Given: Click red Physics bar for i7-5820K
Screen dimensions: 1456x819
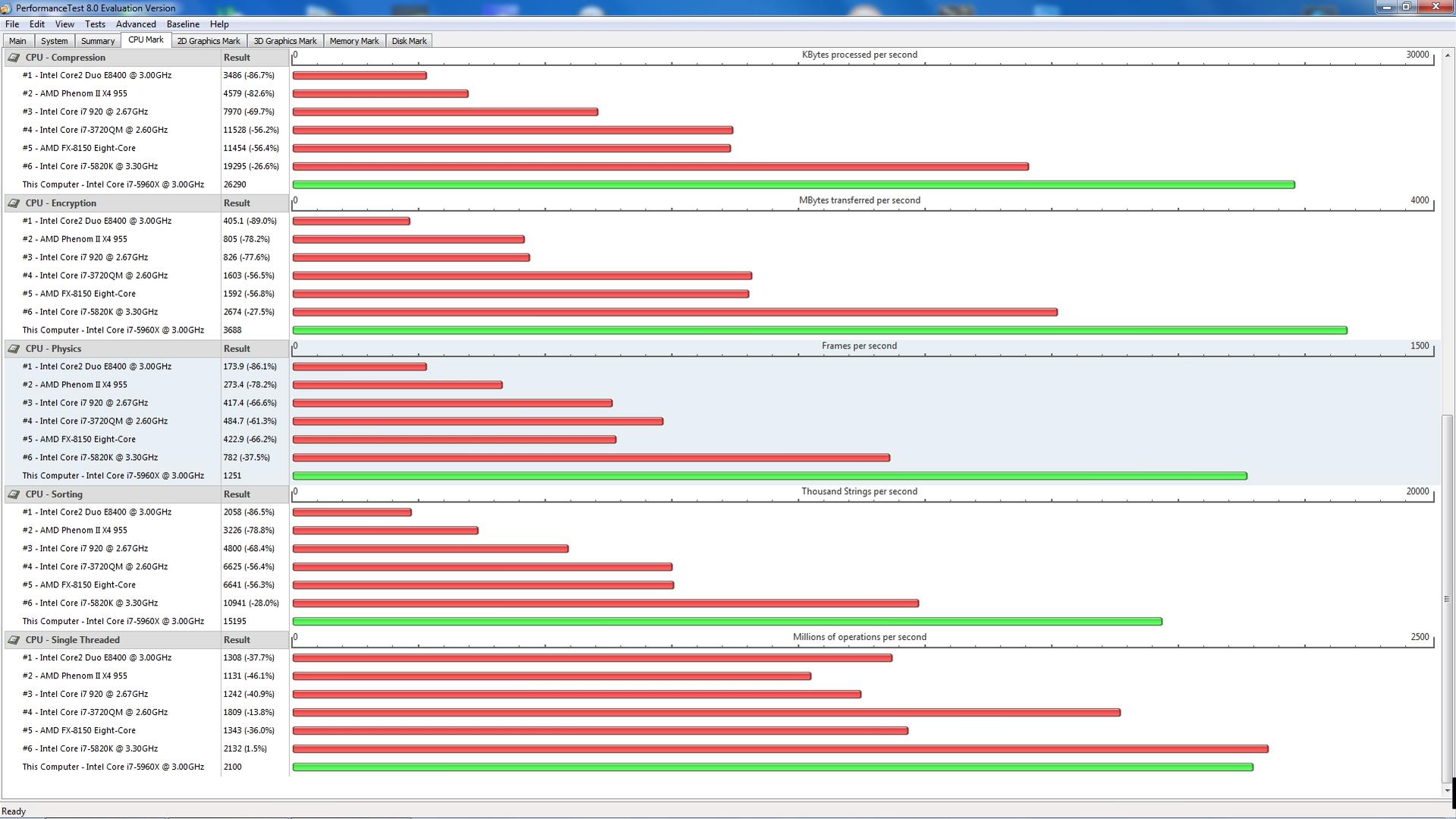Looking at the screenshot, I should tap(591, 458).
